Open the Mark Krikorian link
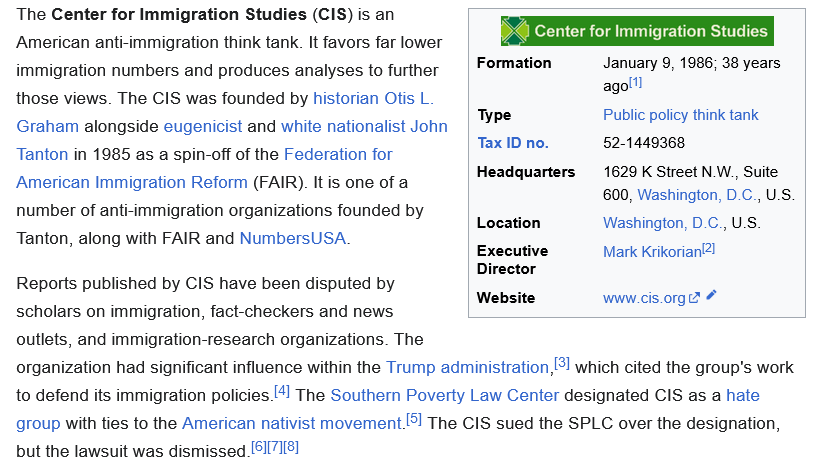This screenshot has width=814, height=471. pos(652,252)
